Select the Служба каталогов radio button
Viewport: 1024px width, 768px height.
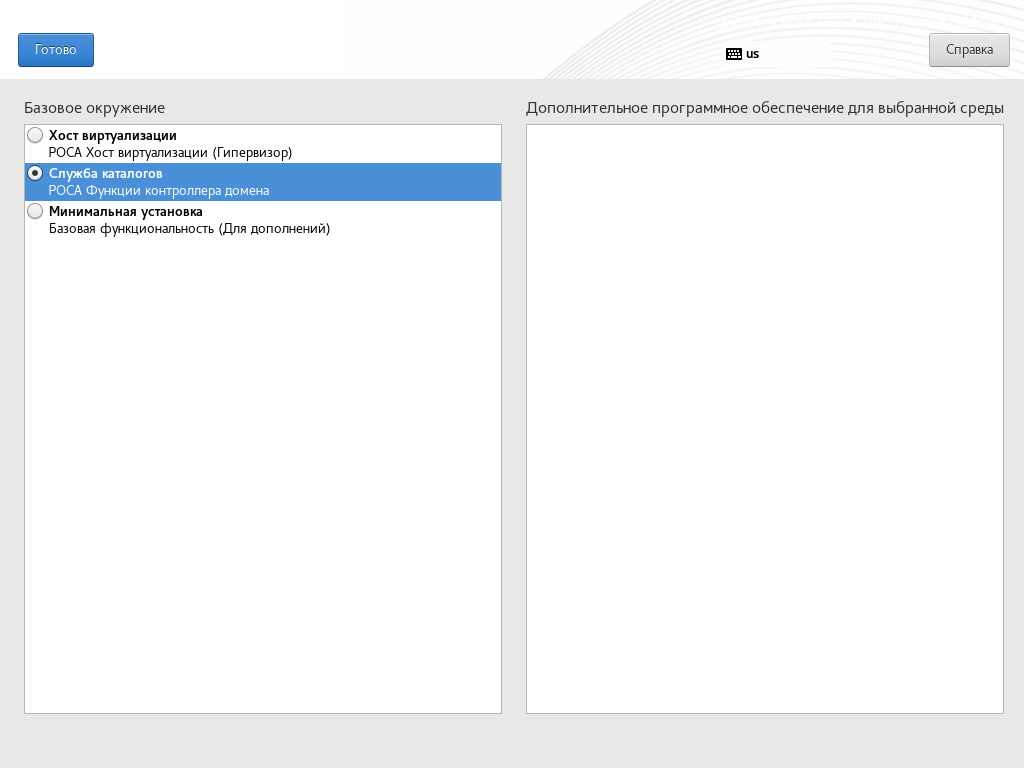click(35, 173)
